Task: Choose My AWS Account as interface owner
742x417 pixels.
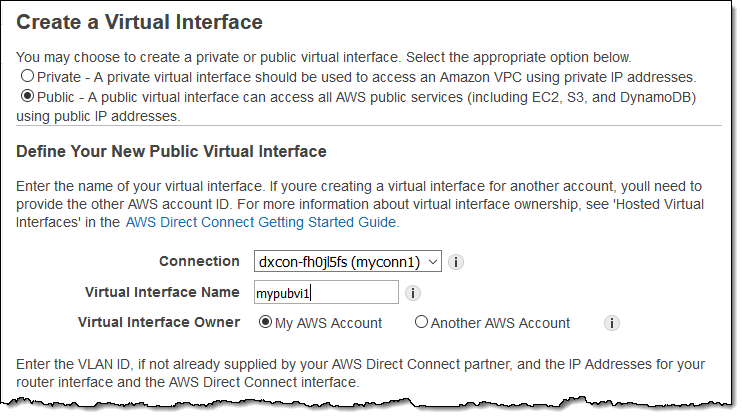Action: tap(265, 322)
